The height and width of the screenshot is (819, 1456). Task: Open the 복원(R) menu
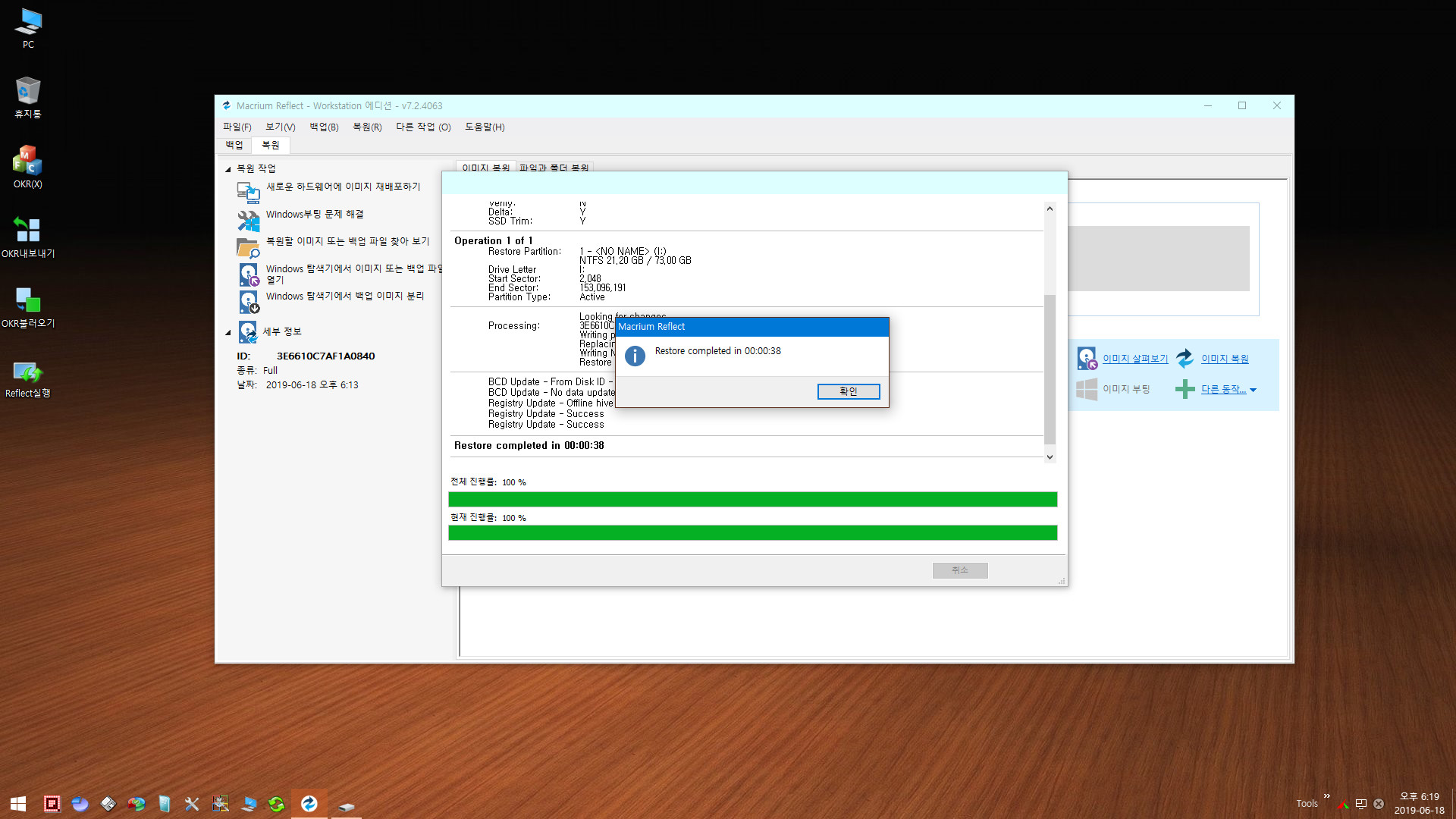click(367, 127)
